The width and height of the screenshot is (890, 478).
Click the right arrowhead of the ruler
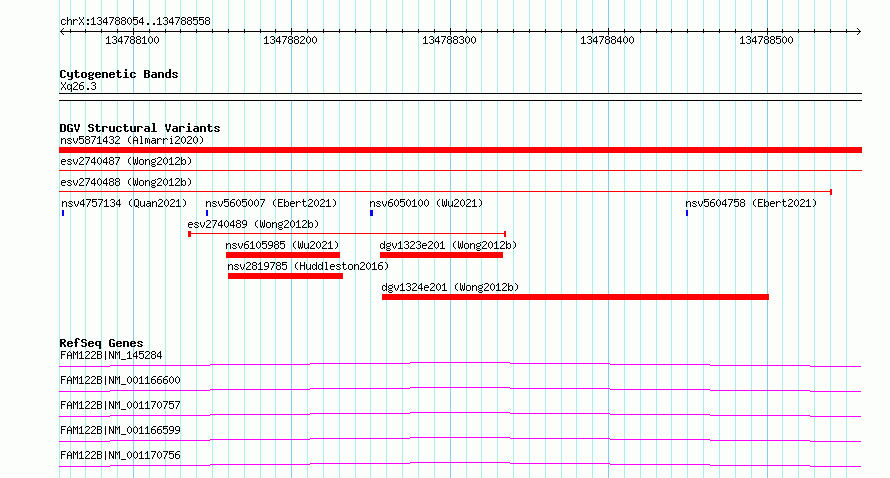click(x=858, y=31)
